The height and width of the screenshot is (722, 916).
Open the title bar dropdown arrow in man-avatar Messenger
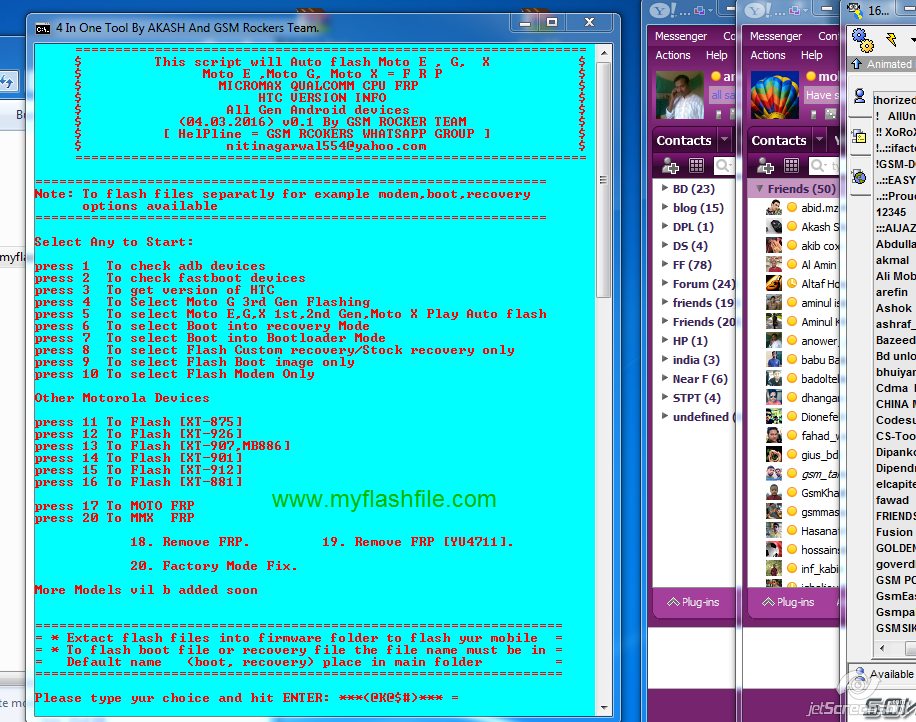(710, 11)
